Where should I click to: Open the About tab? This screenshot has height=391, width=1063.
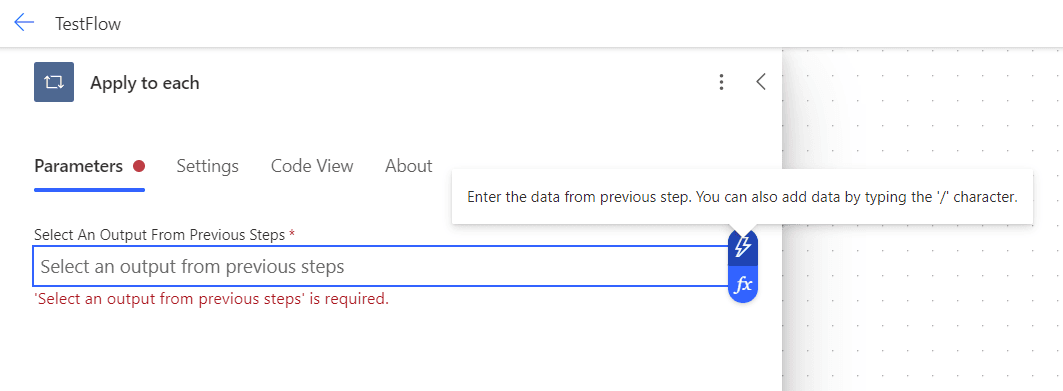[409, 166]
